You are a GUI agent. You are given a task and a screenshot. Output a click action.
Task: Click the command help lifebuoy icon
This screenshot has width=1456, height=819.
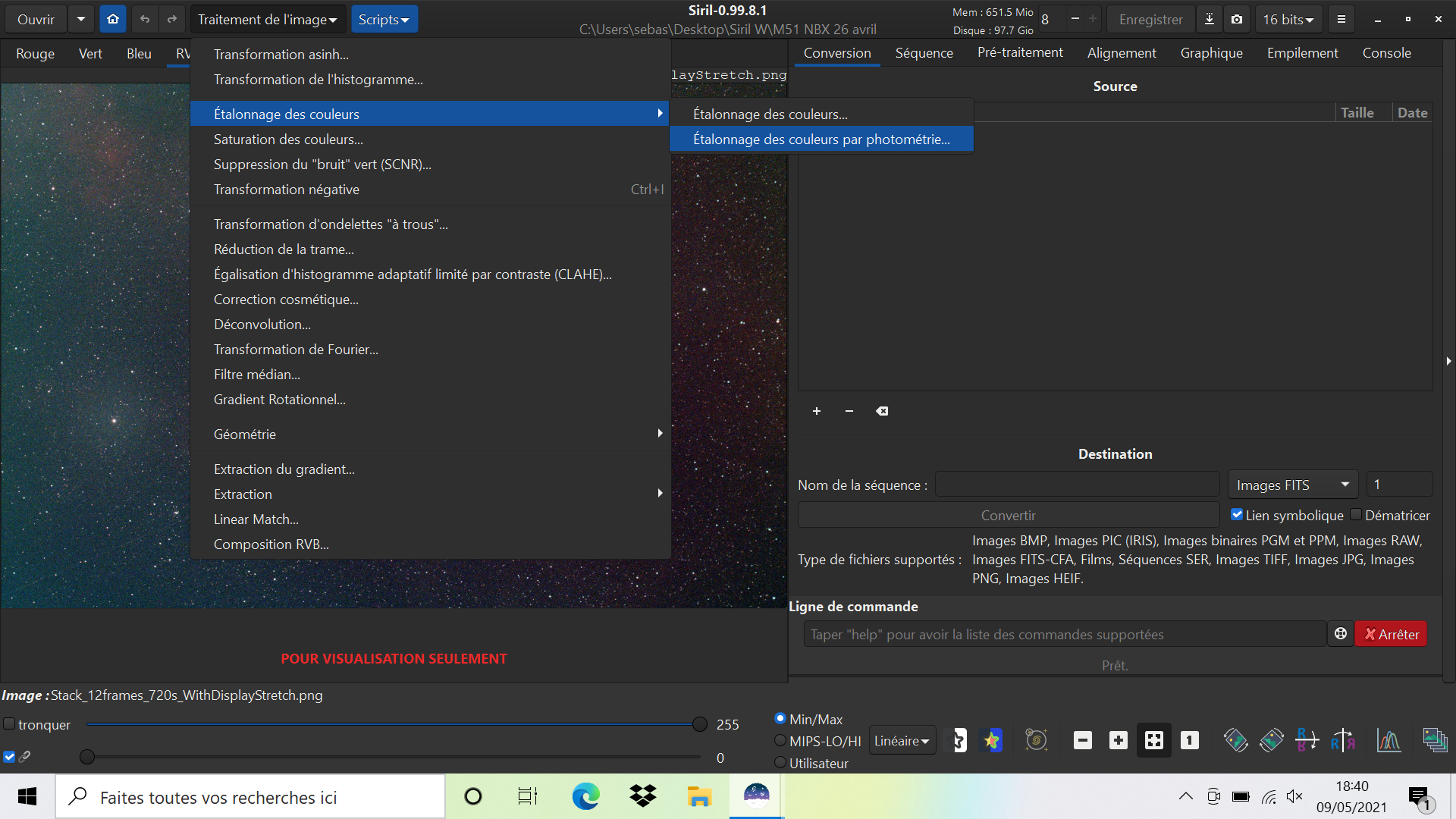coord(1341,634)
